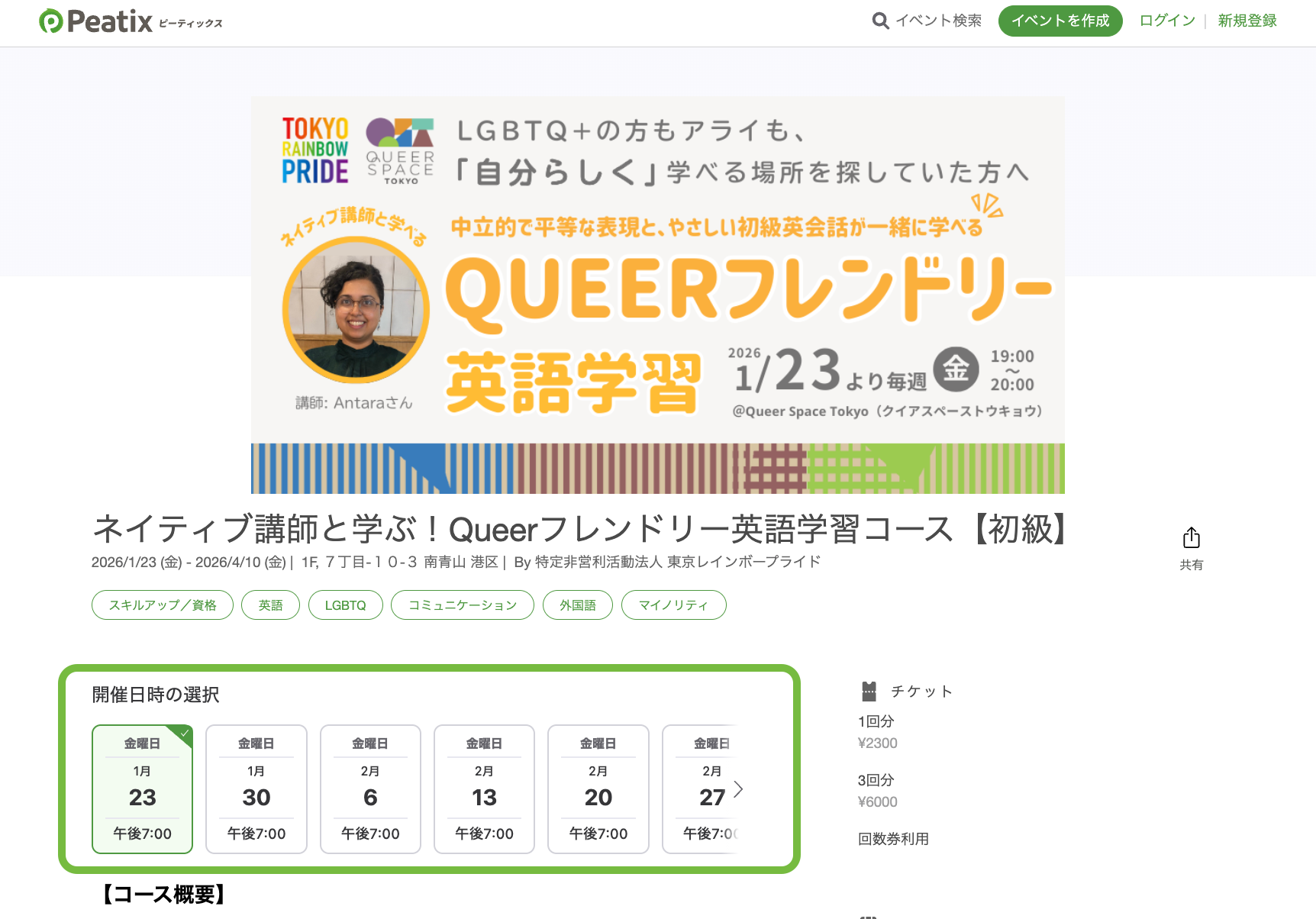Select the スキルアップ／資格 tag
Viewport: 1316px width, 919px height.
163,605
